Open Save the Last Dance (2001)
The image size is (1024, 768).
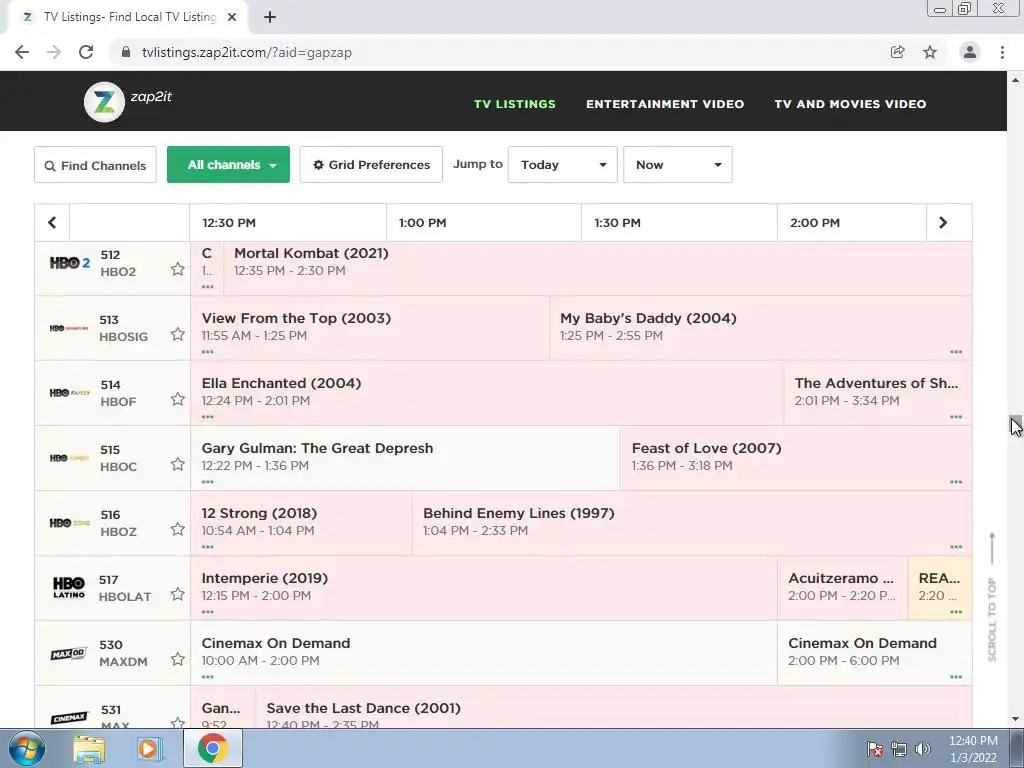click(614, 707)
